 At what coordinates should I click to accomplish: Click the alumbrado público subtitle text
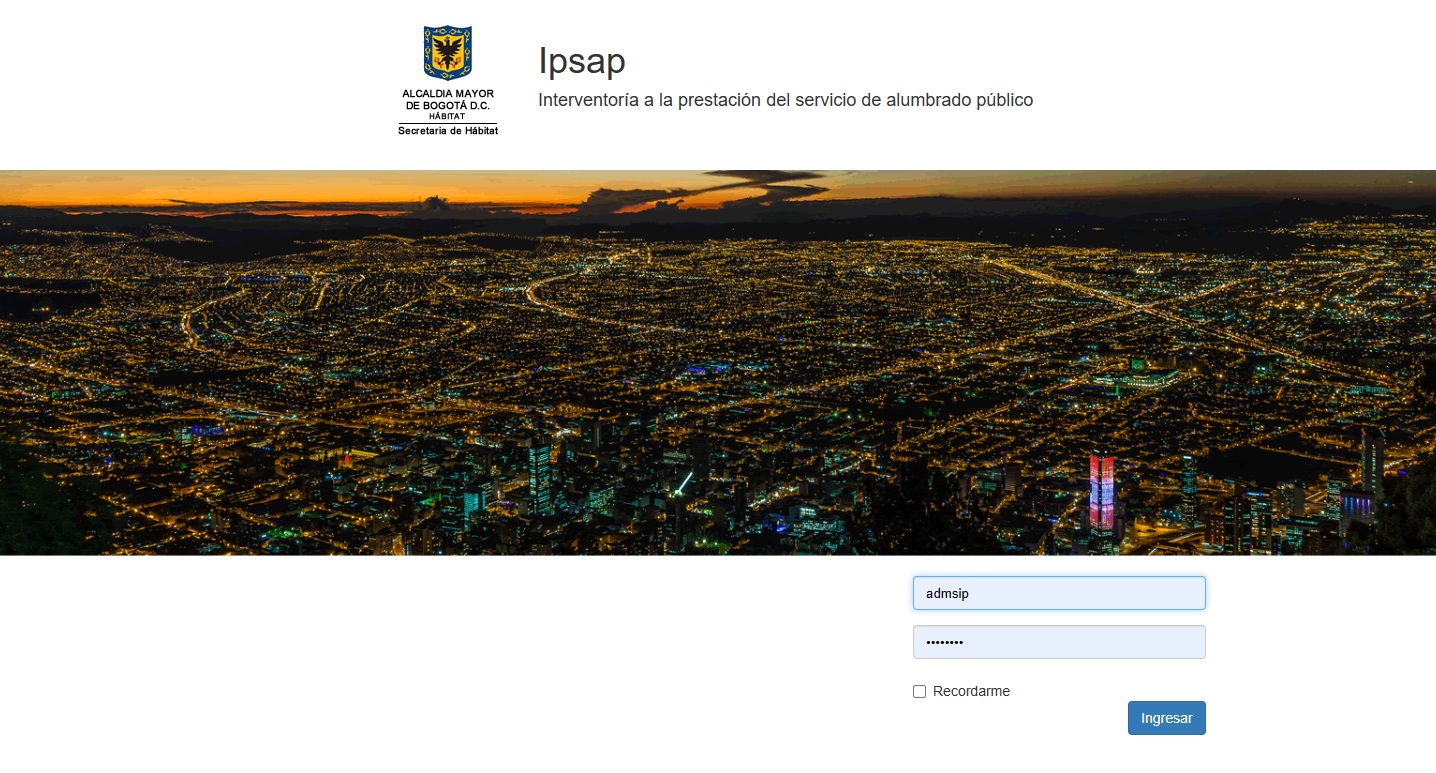[785, 100]
